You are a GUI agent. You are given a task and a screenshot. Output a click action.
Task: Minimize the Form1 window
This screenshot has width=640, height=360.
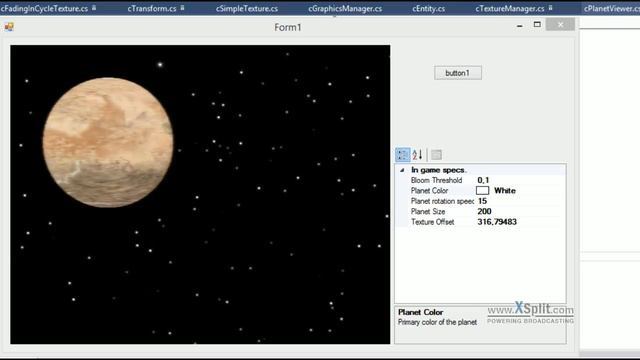pos(519,25)
